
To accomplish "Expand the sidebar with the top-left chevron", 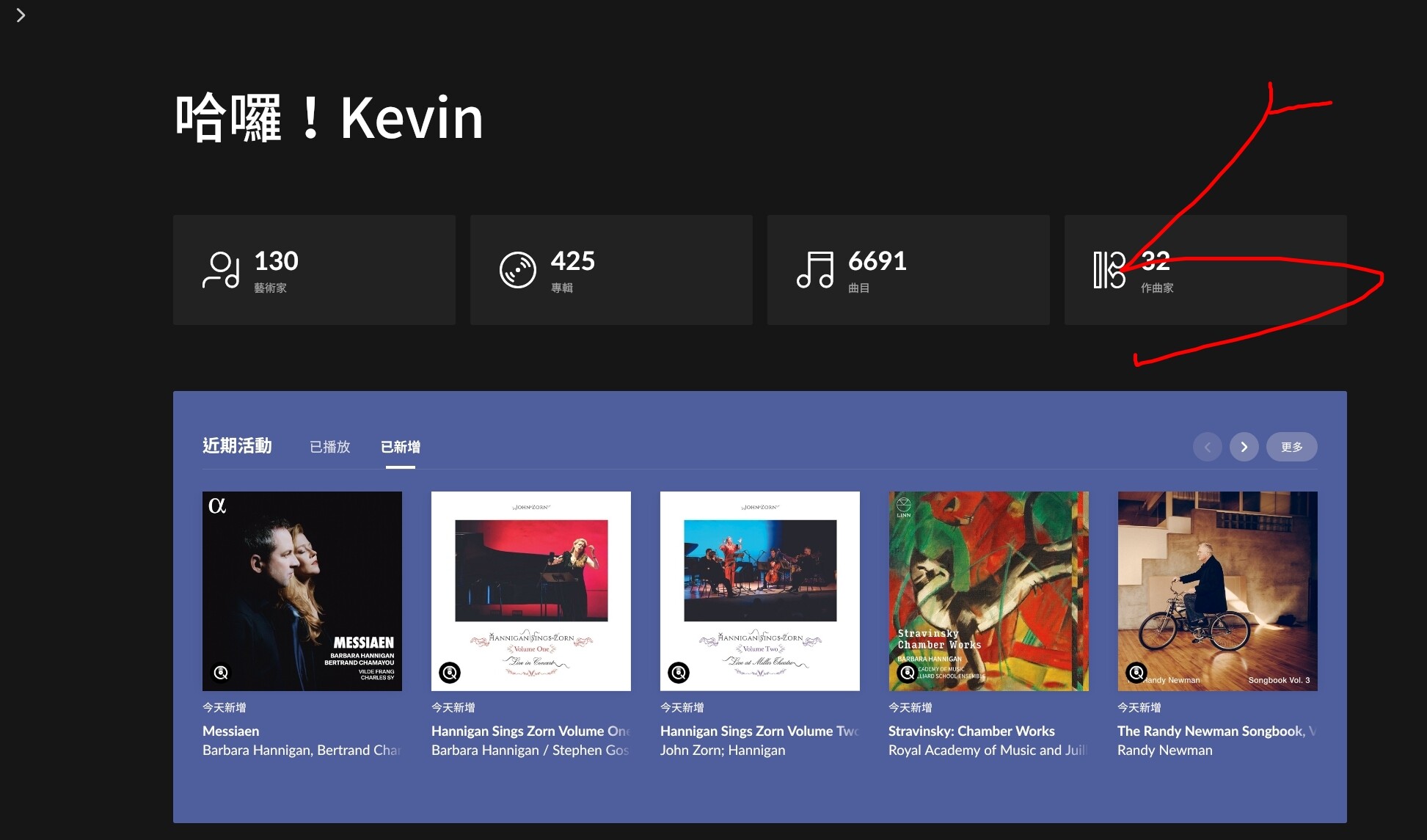I will [x=21, y=15].
